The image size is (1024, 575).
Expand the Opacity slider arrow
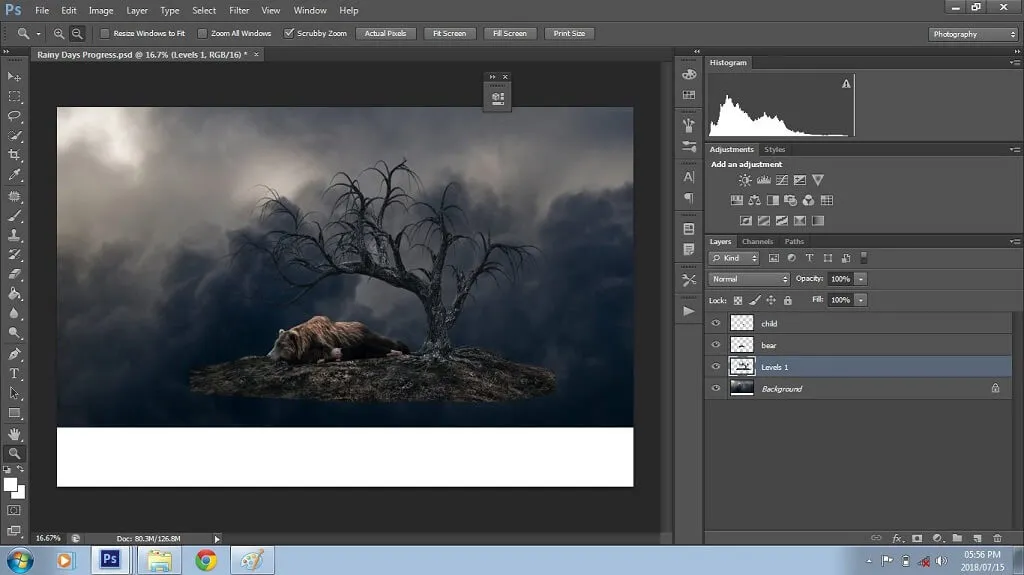tap(861, 279)
